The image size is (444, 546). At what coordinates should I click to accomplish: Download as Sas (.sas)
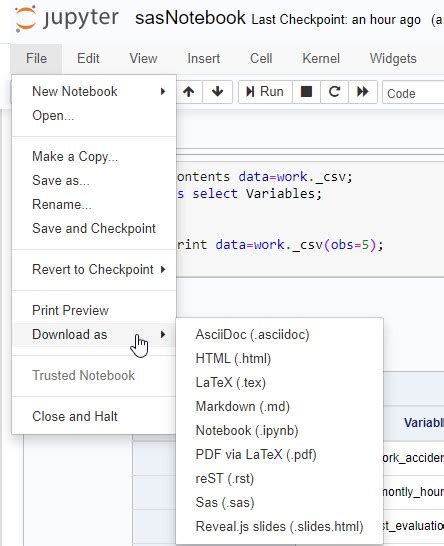point(280,503)
